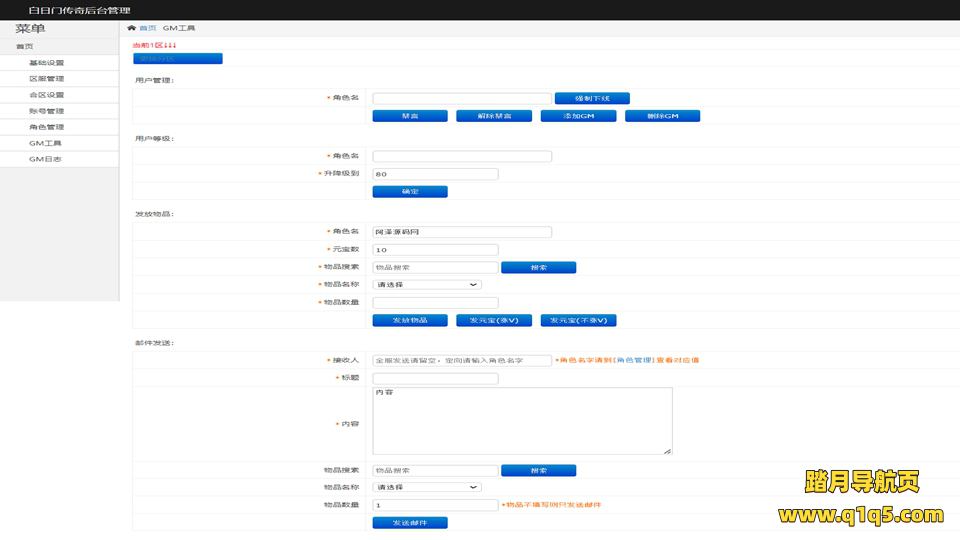Screen dimensions: 960x540
Task: Click the home icon in the breadcrumb
Action: click(132, 28)
